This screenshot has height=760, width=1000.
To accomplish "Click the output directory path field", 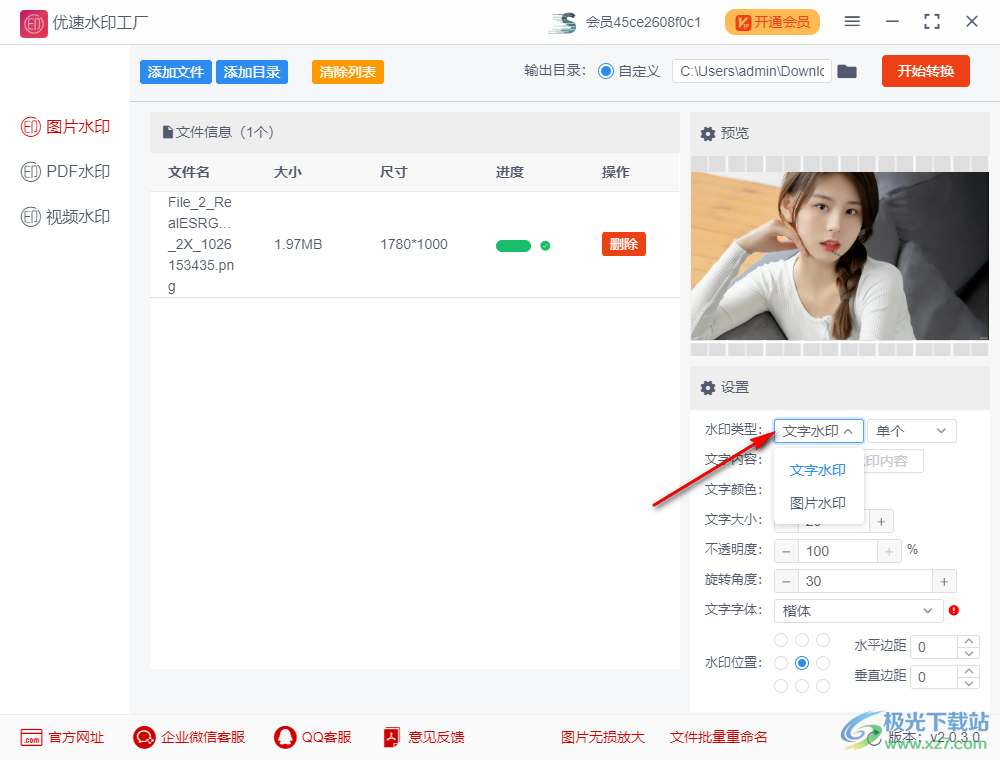I will coord(750,71).
